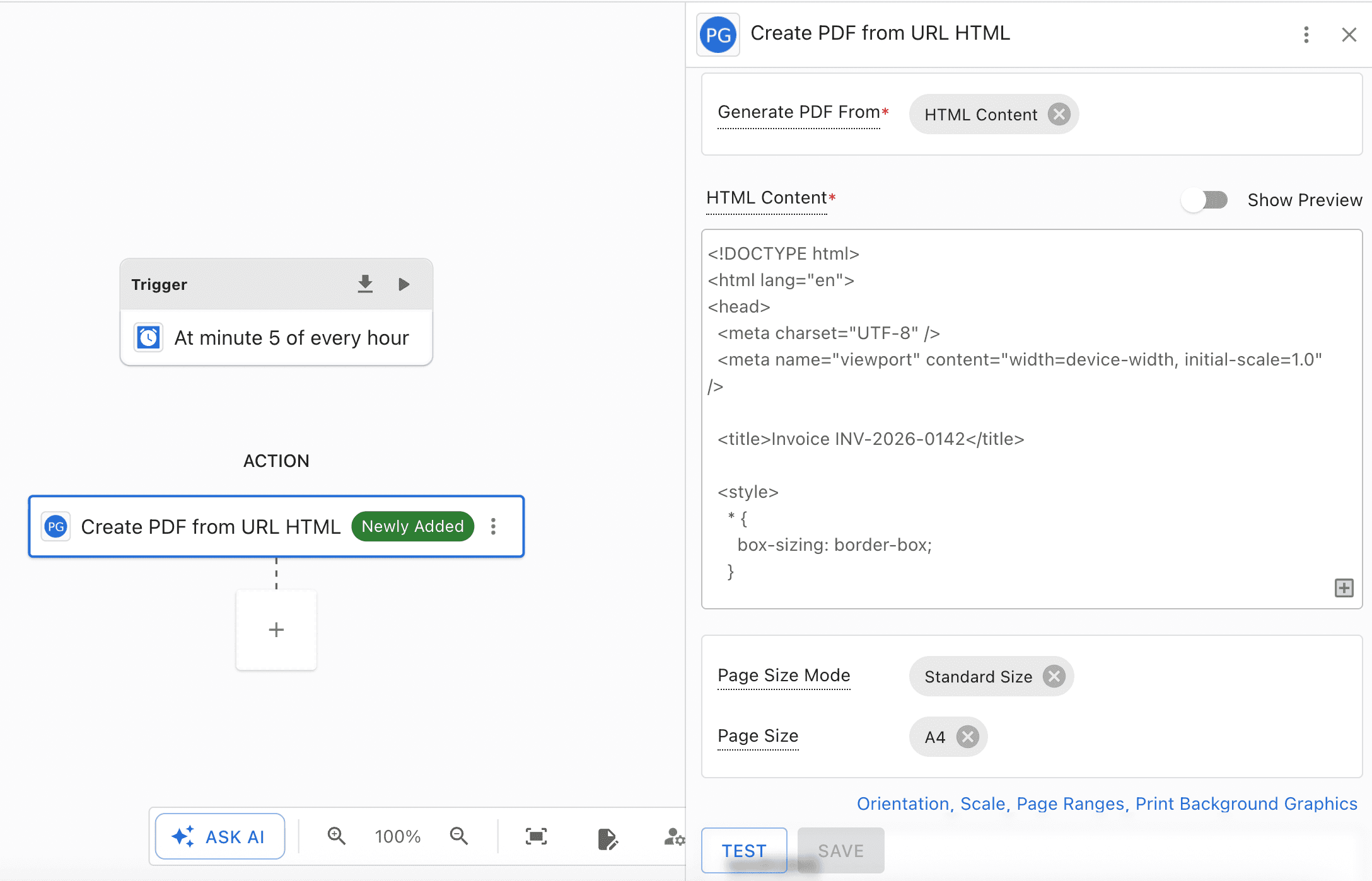Clear A4 page size selection
This screenshot has width=1372, height=881.
(968, 737)
